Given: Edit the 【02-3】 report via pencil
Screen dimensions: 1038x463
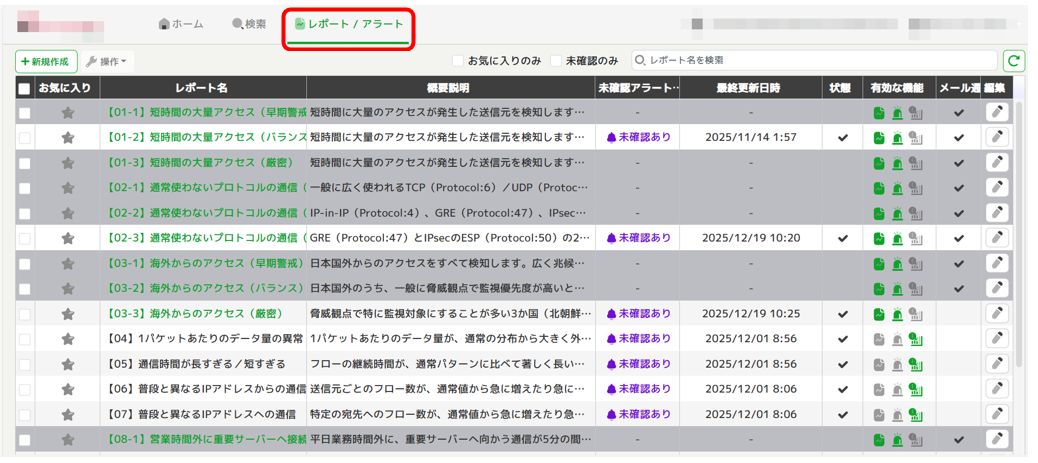Looking at the screenshot, I should [x=997, y=237].
